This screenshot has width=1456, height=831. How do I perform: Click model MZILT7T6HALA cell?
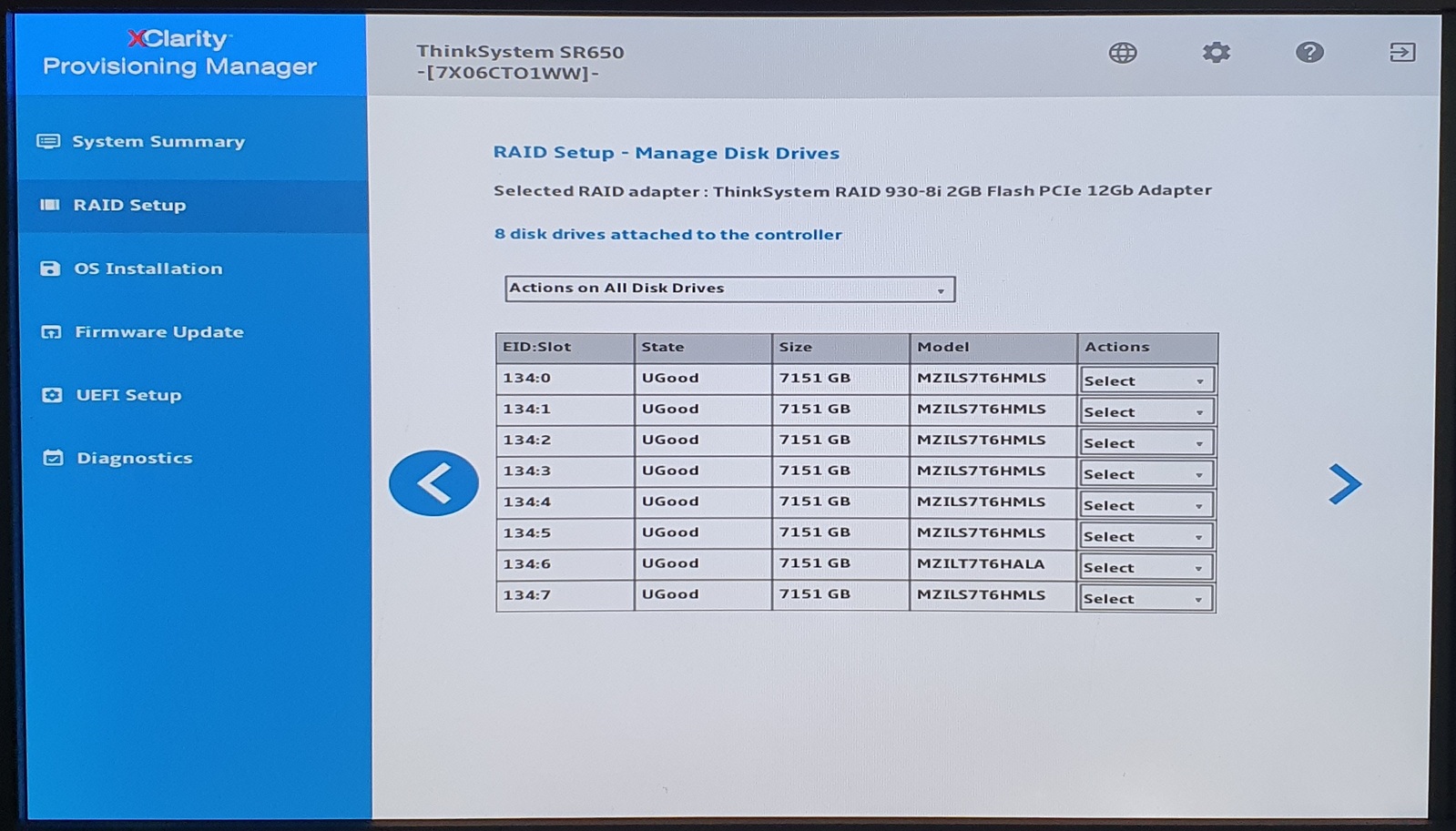click(x=993, y=563)
